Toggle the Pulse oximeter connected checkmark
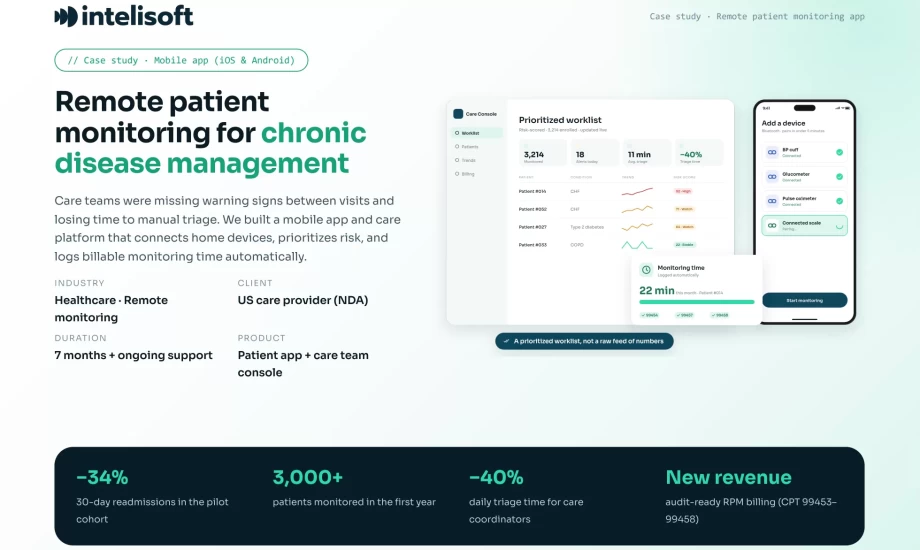The height and width of the screenshot is (550, 920). coord(840,201)
